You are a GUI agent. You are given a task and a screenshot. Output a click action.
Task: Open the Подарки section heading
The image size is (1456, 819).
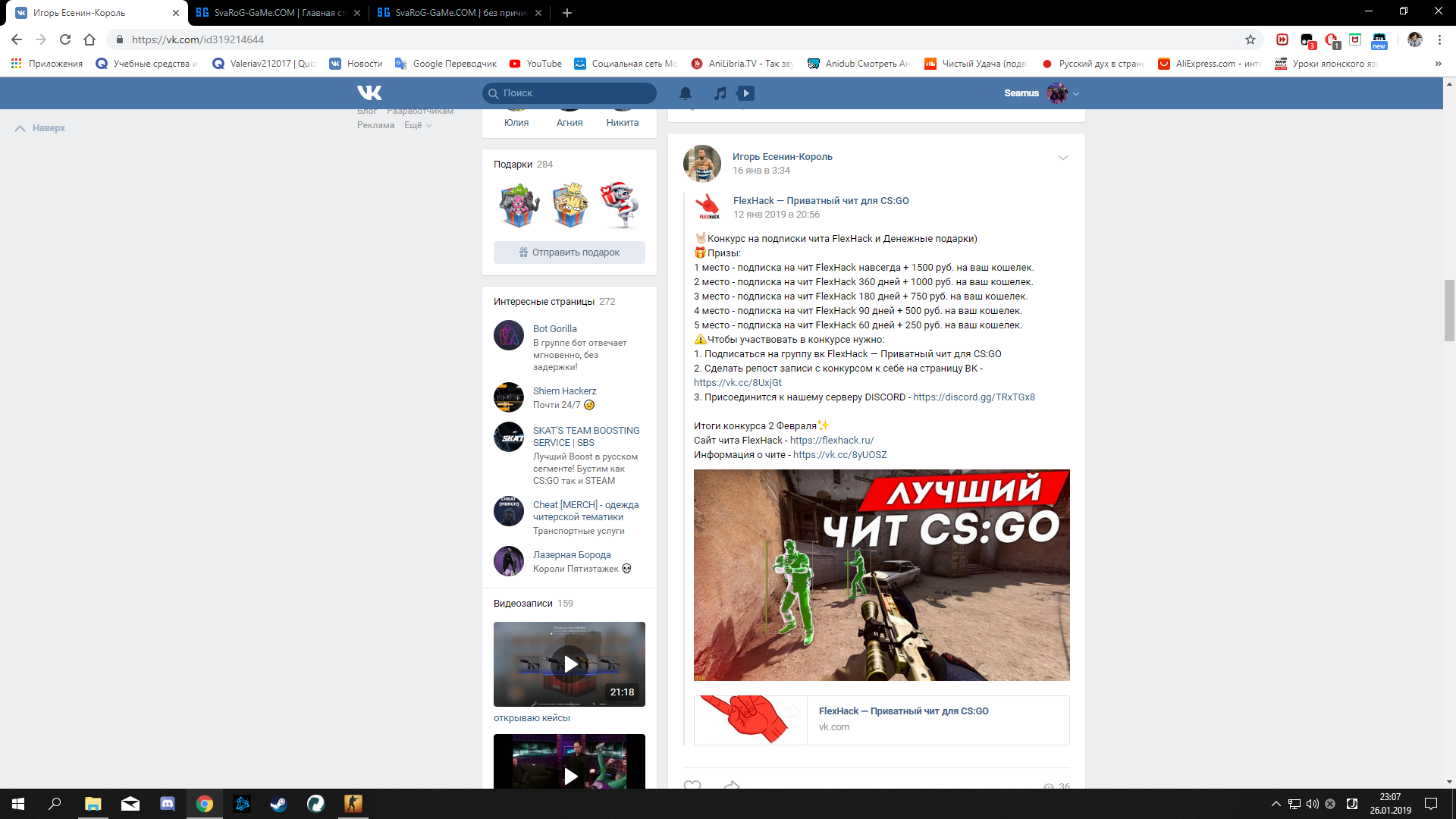coord(513,165)
